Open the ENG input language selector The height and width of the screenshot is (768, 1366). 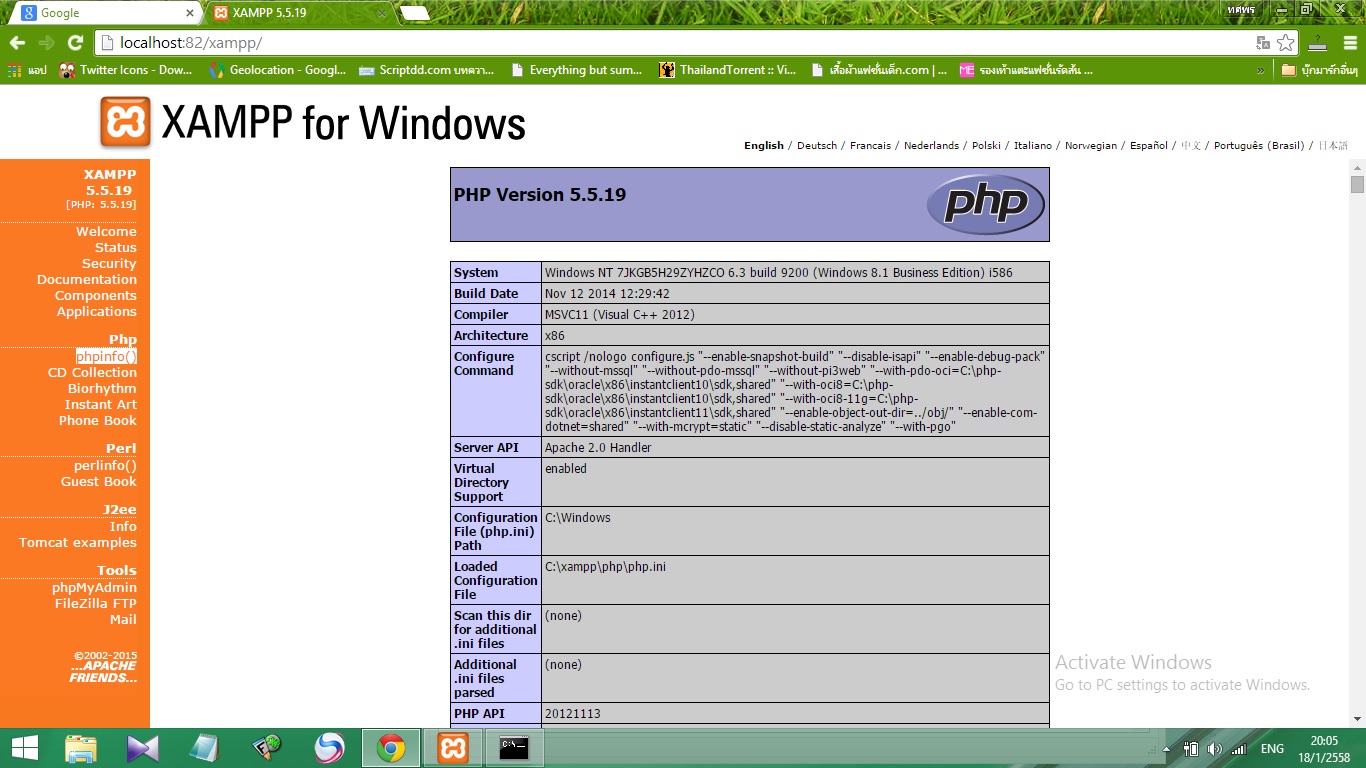click(x=1272, y=748)
